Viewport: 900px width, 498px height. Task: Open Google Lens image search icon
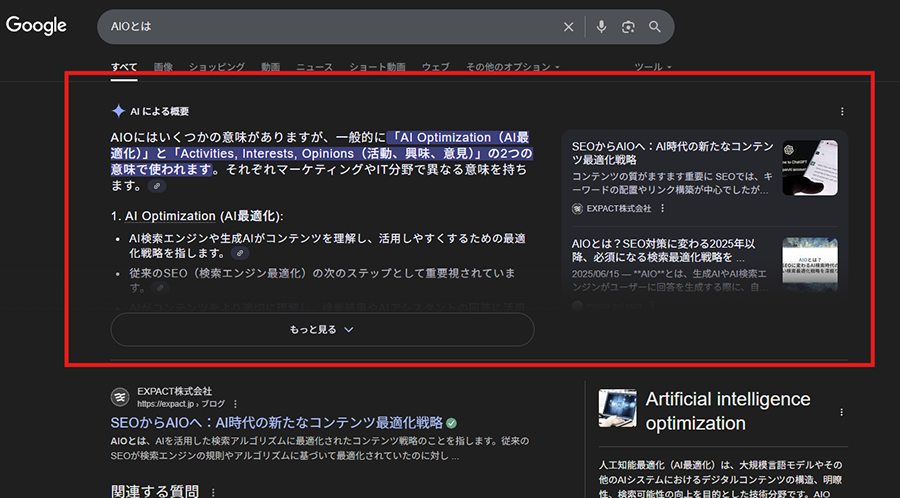[628, 27]
